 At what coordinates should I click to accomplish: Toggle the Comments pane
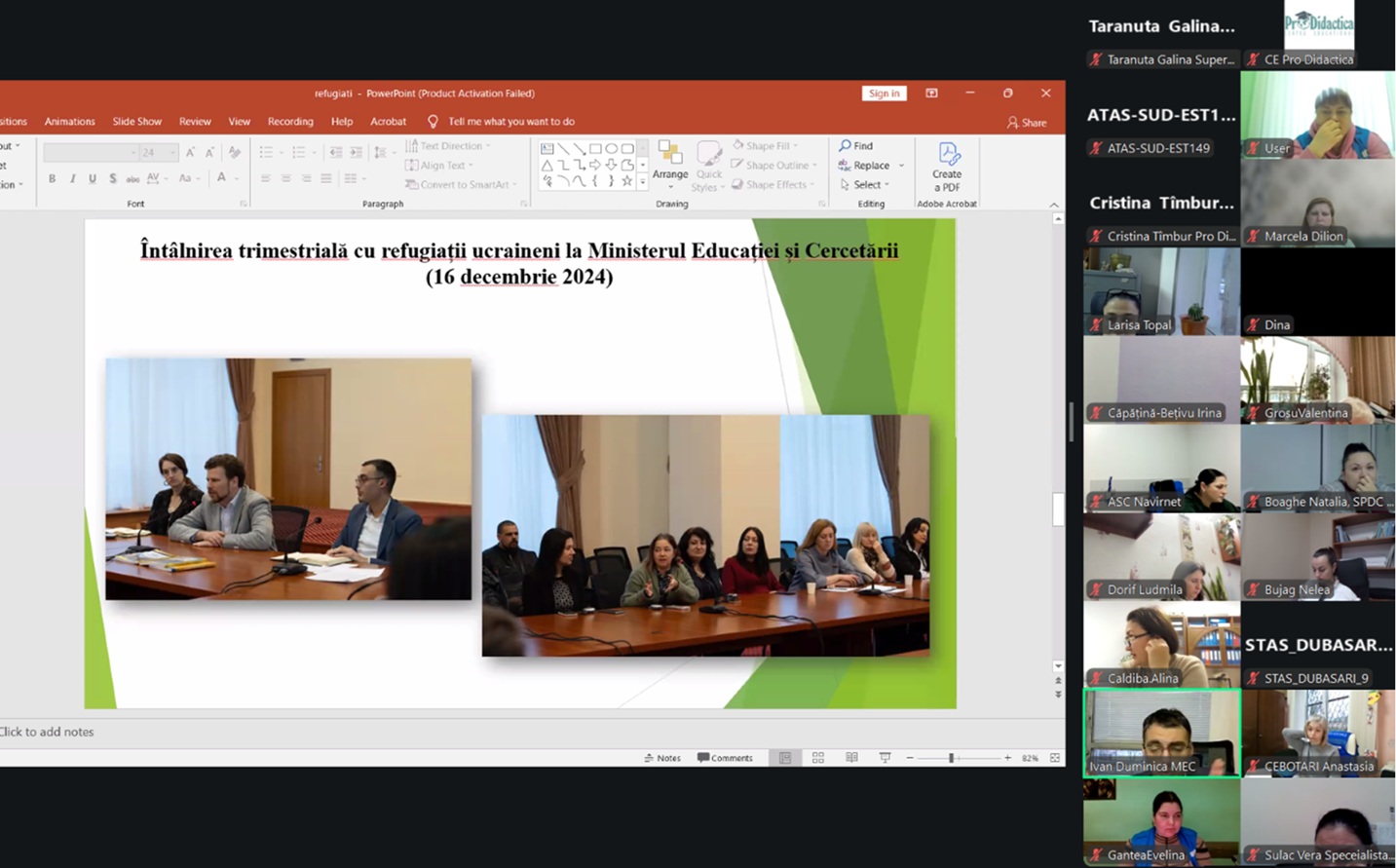pos(725,758)
